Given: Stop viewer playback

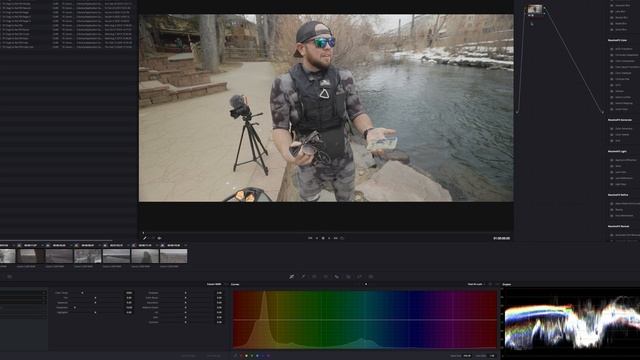Looking at the screenshot, I should click(x=323, y=238).
